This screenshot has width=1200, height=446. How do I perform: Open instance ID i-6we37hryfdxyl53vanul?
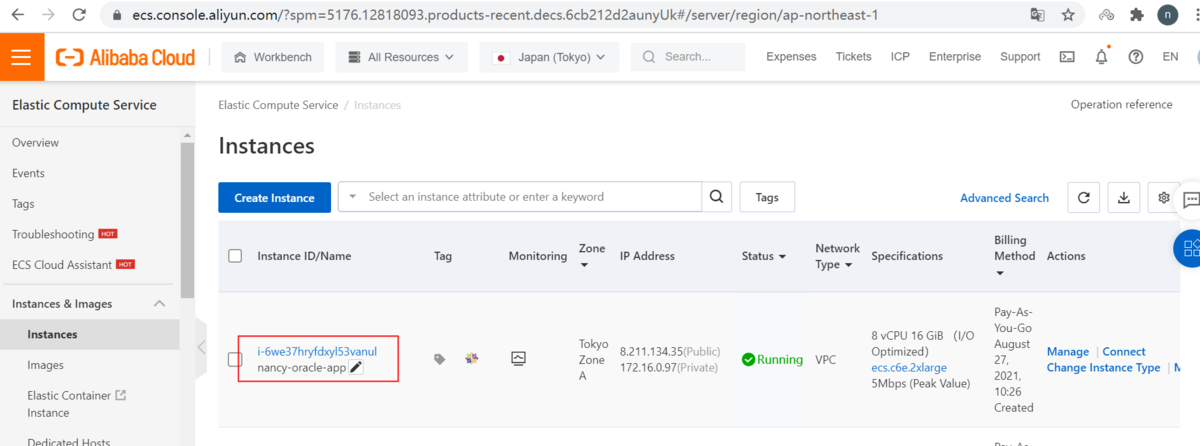click(317, 351)
